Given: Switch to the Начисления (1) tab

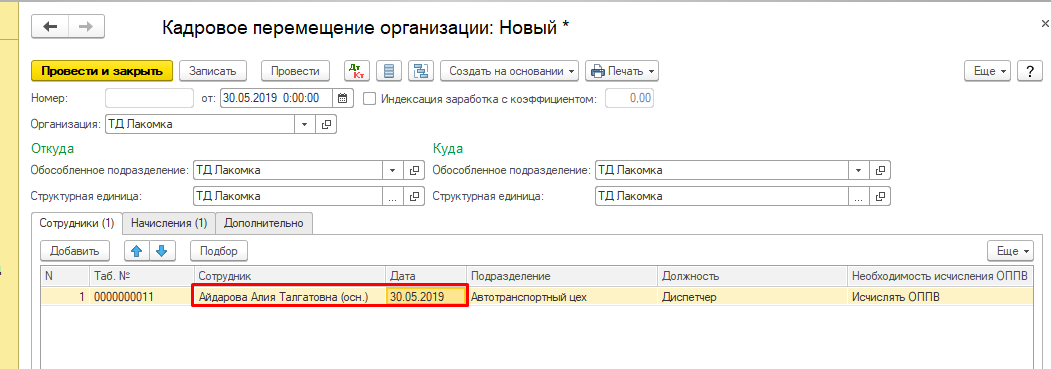Looking at the screenshot, I should pos(169,223).
